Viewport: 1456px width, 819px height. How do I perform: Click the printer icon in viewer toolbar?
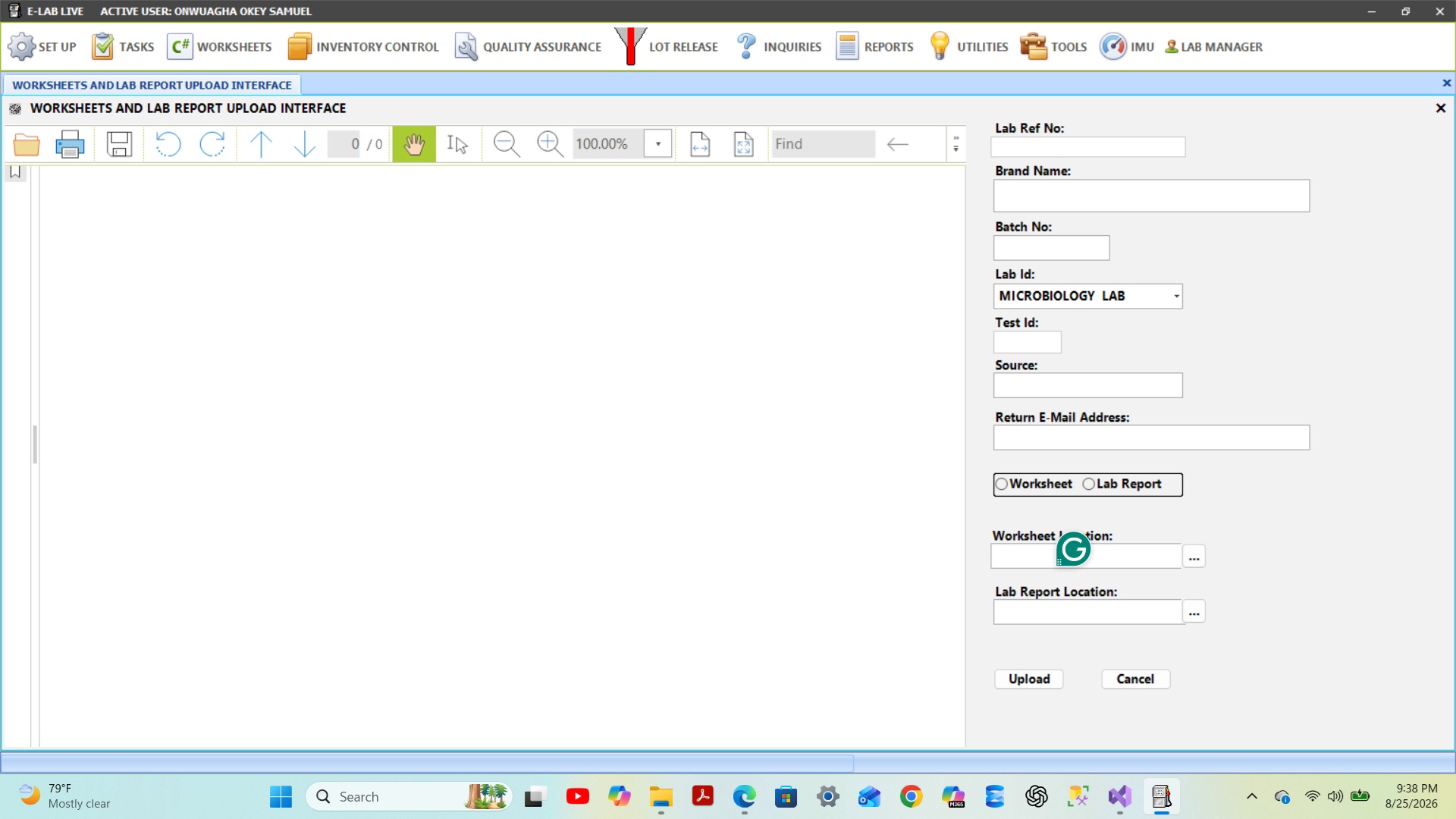(x=70, y=144)
